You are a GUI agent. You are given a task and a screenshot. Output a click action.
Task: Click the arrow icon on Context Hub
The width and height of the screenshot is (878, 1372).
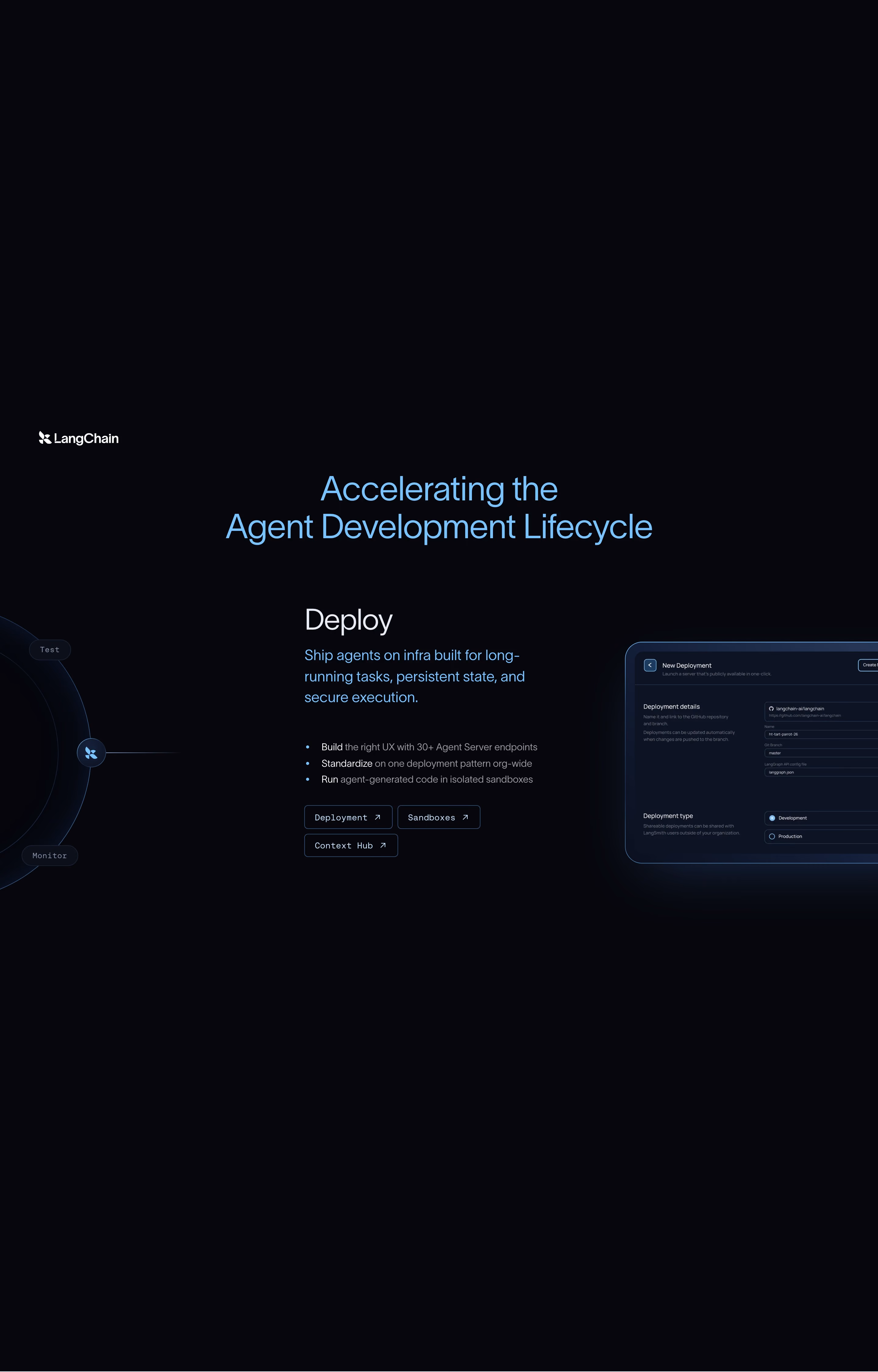point(383,845)
